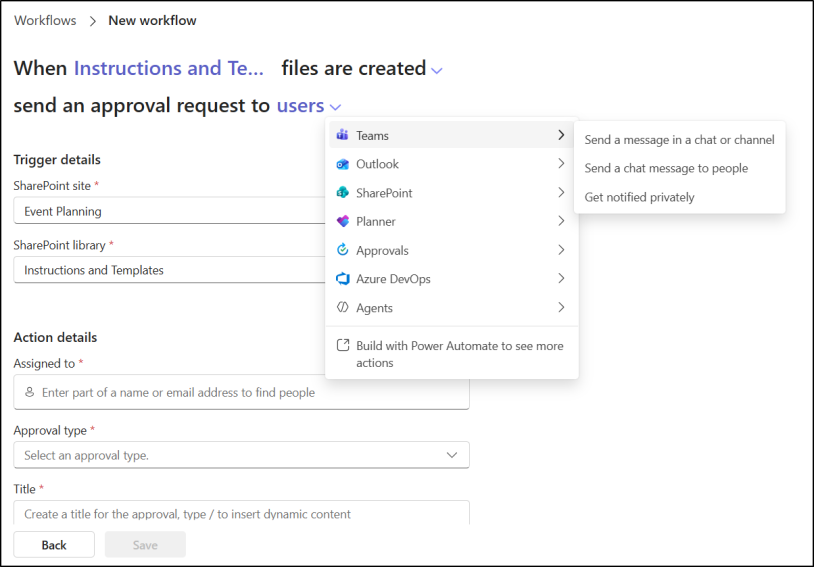The width and height of the screenshot is (814, 567).
Task: Click the 'Instructions and Te...' library link
Action: point(169,69)
